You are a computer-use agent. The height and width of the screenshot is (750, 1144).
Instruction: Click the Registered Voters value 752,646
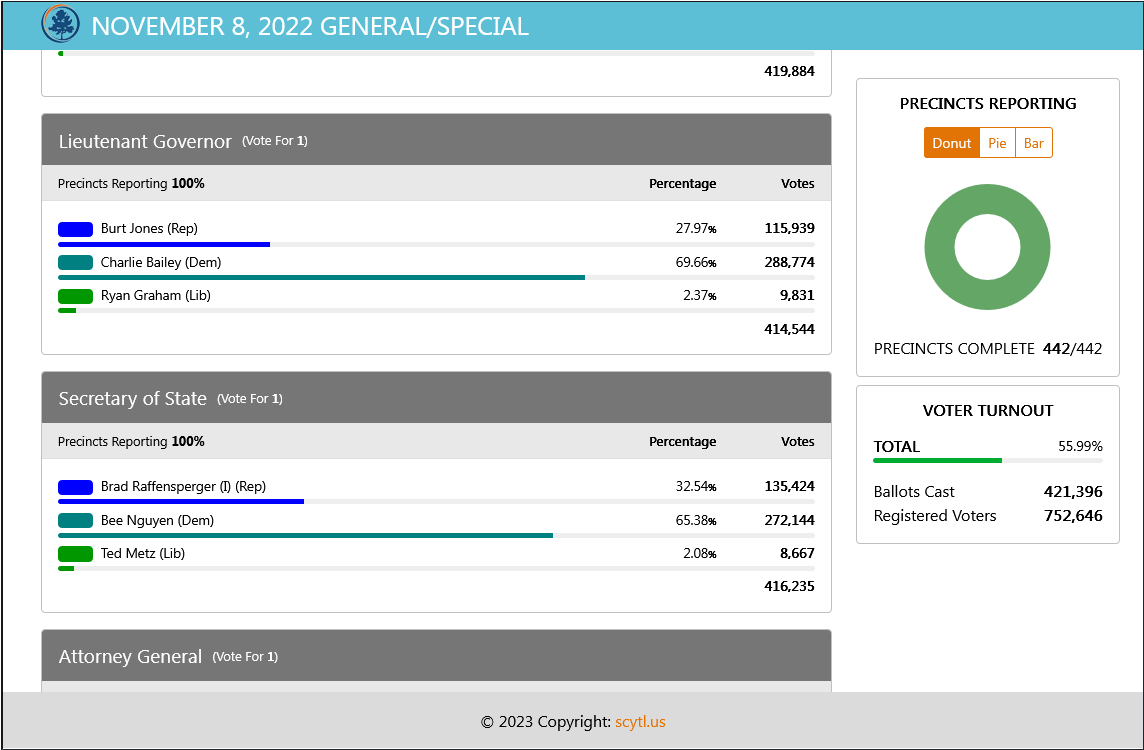(x=1073, y=516)
